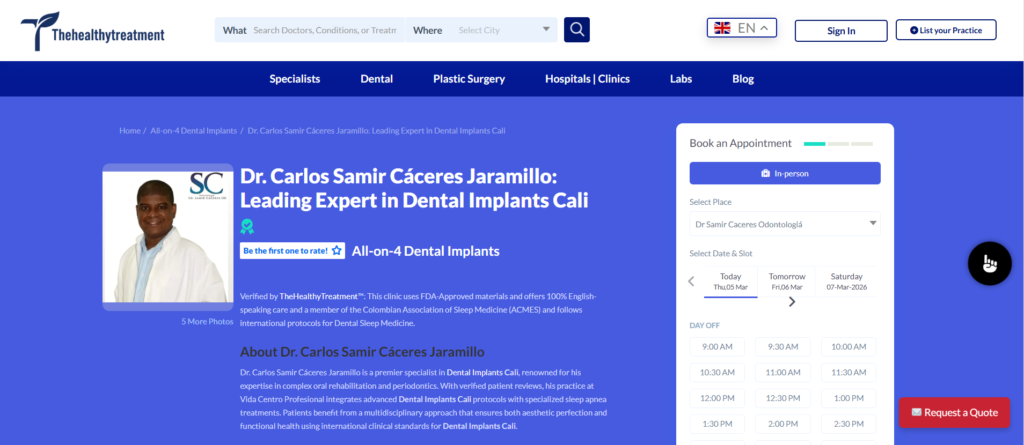
Task: Choose the 11:00 AM time slot
Action: [782, 372]
